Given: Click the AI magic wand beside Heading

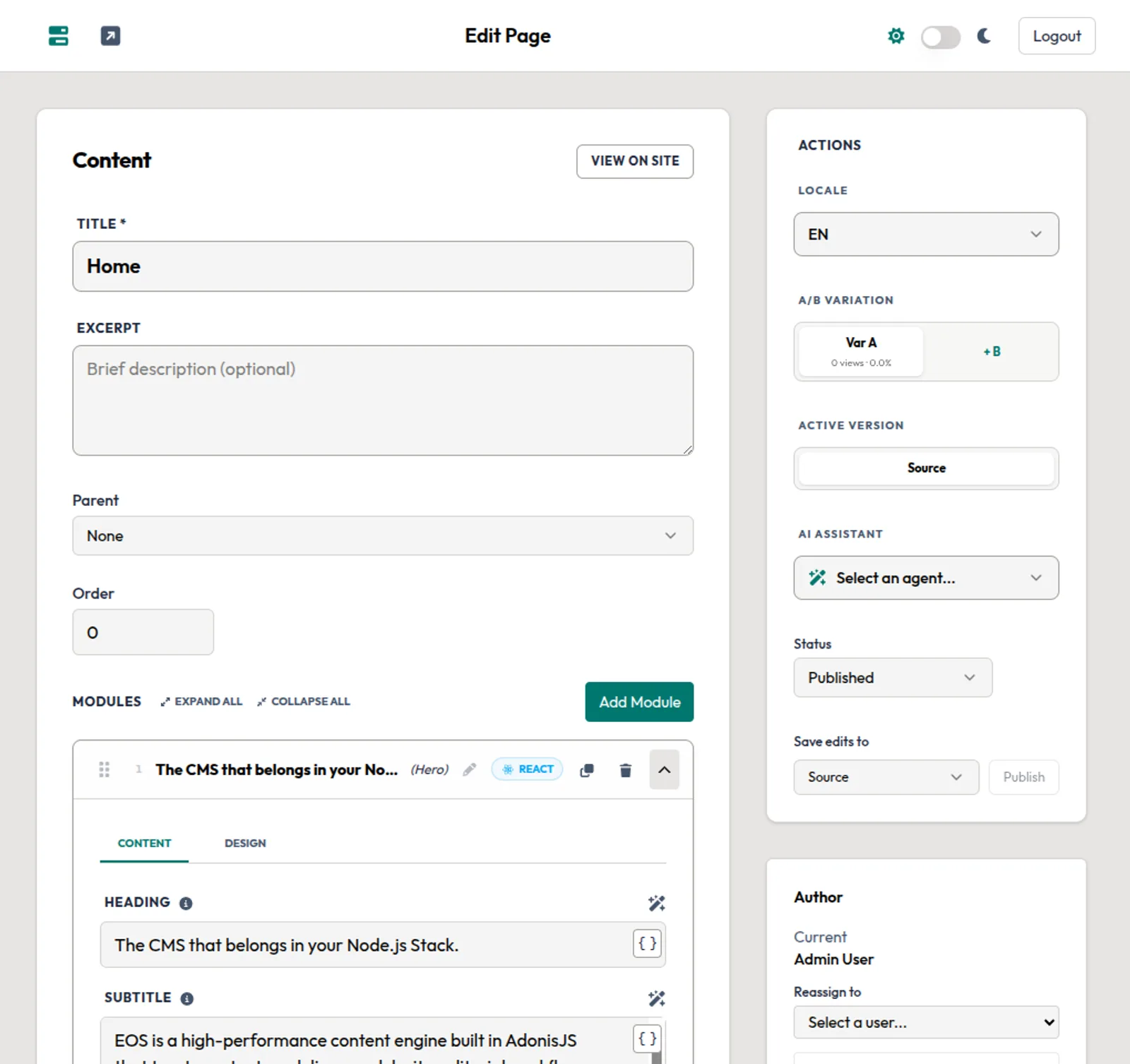Looking at the screenshot, I should (656, 903).
